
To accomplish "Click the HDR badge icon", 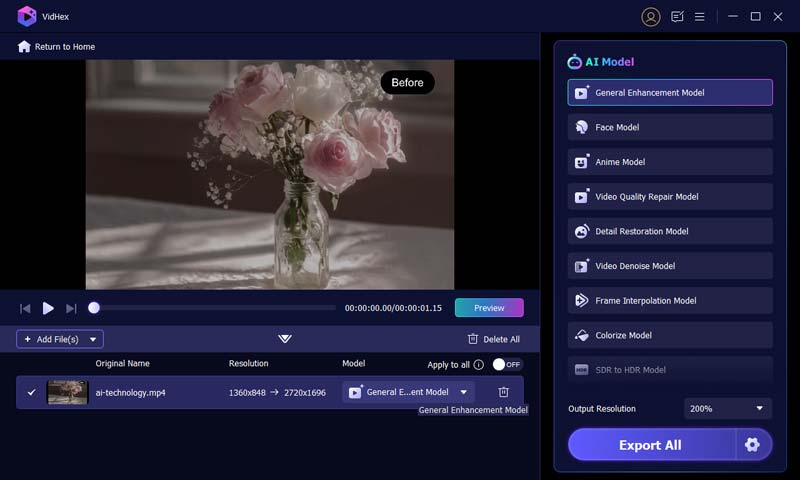I will point(582,370).
